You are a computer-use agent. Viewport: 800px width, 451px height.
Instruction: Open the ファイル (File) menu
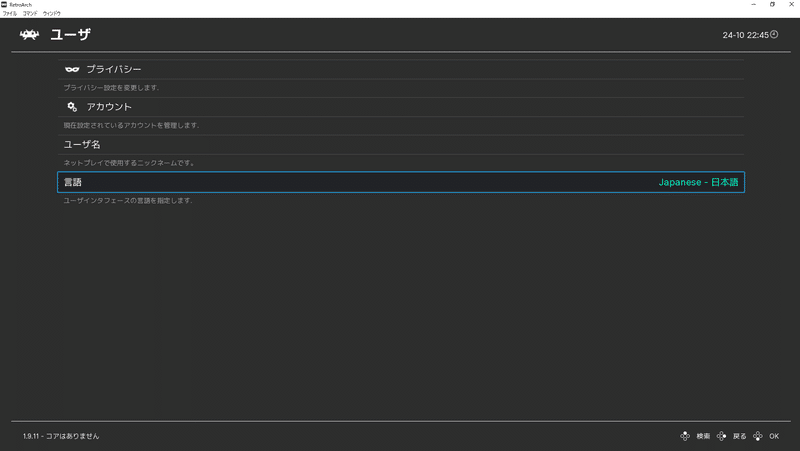[x=10, y=13]
